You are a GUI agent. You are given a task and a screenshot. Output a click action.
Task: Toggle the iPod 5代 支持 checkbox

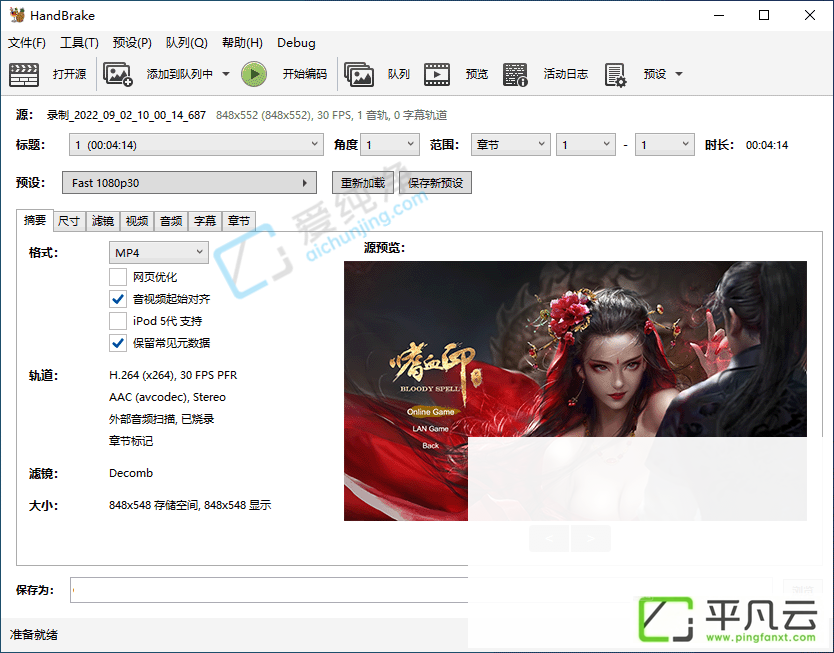click(x=118, y=321)
